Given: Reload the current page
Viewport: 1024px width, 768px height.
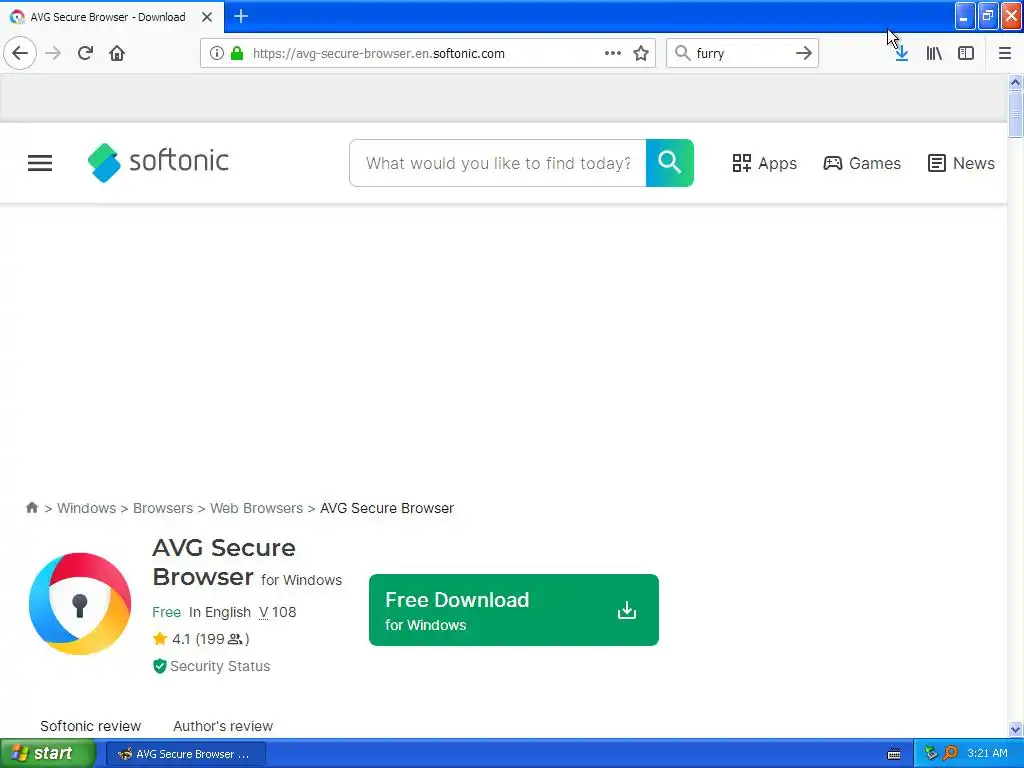Looking at the screenshot, I should (85, 53).
